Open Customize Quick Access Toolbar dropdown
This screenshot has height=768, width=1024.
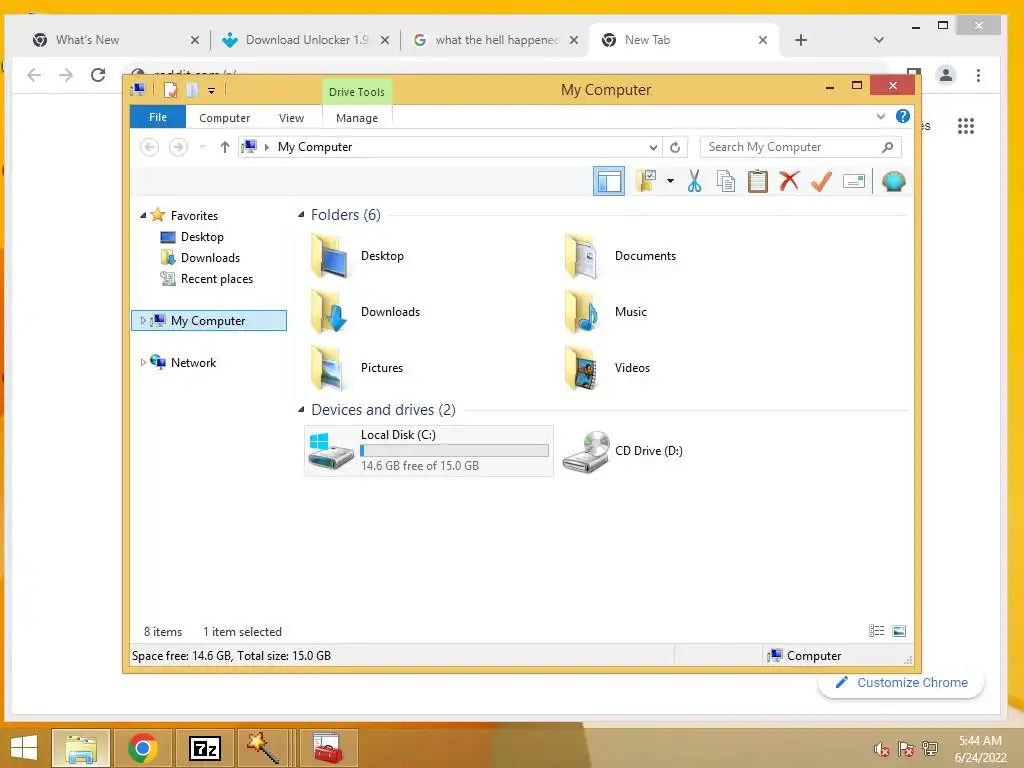tap(212, 91)
